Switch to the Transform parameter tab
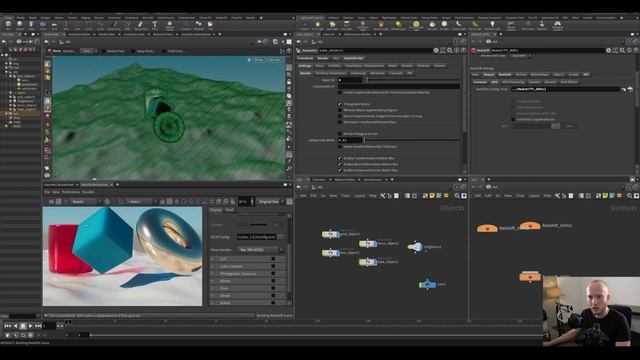This screenshot has width=640, height=360. (x=305, y=58)
